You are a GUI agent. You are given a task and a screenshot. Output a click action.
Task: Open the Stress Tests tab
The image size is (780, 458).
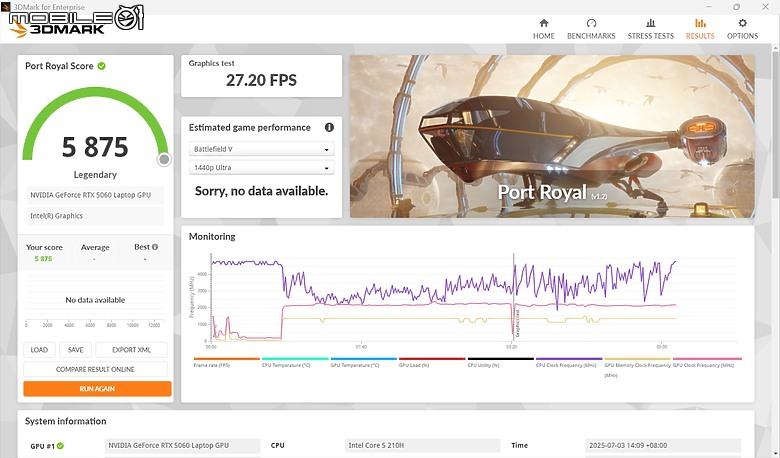[650, 29]
